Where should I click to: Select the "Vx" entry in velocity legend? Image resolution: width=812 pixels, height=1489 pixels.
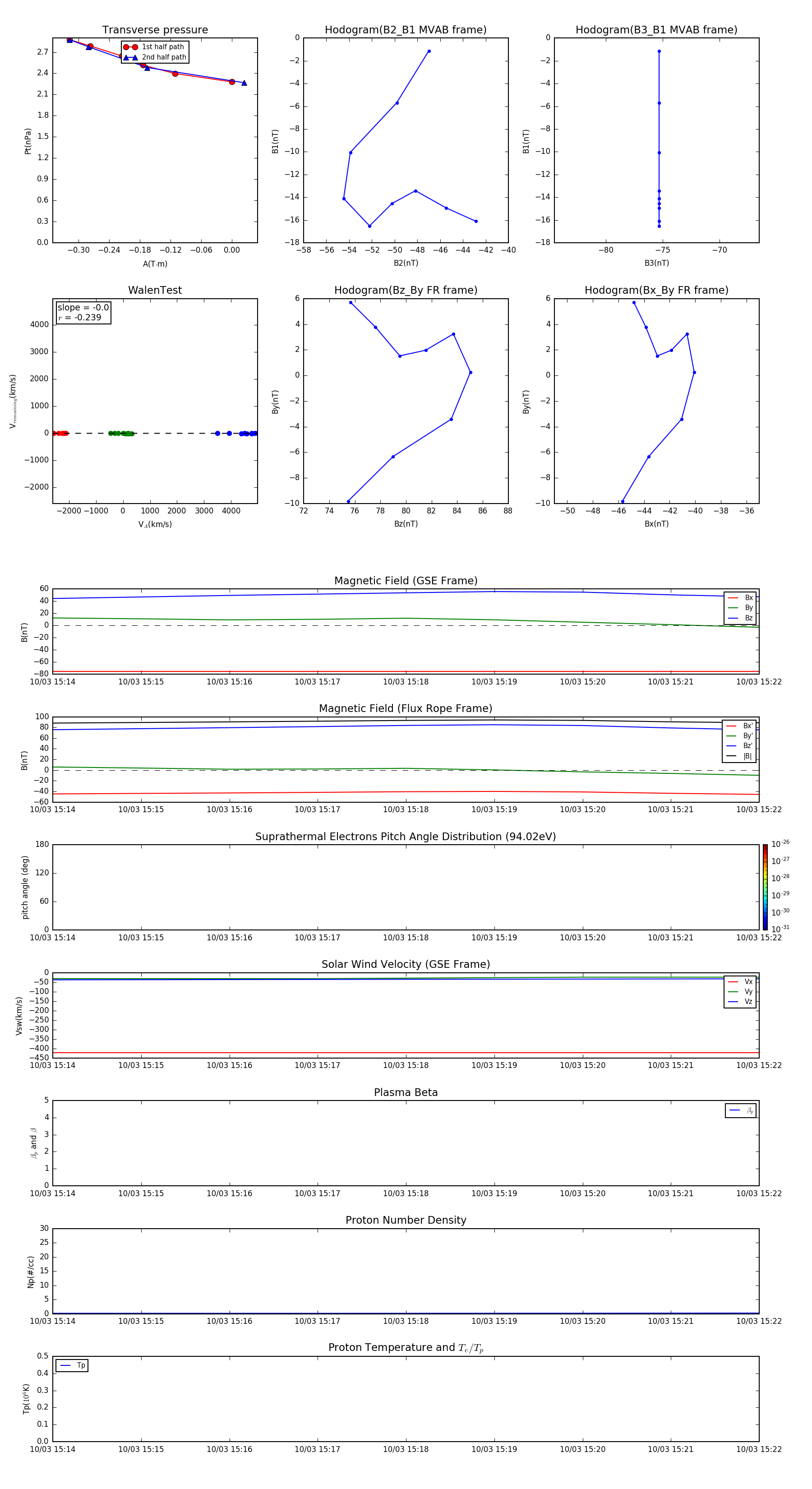click(740, 981)
